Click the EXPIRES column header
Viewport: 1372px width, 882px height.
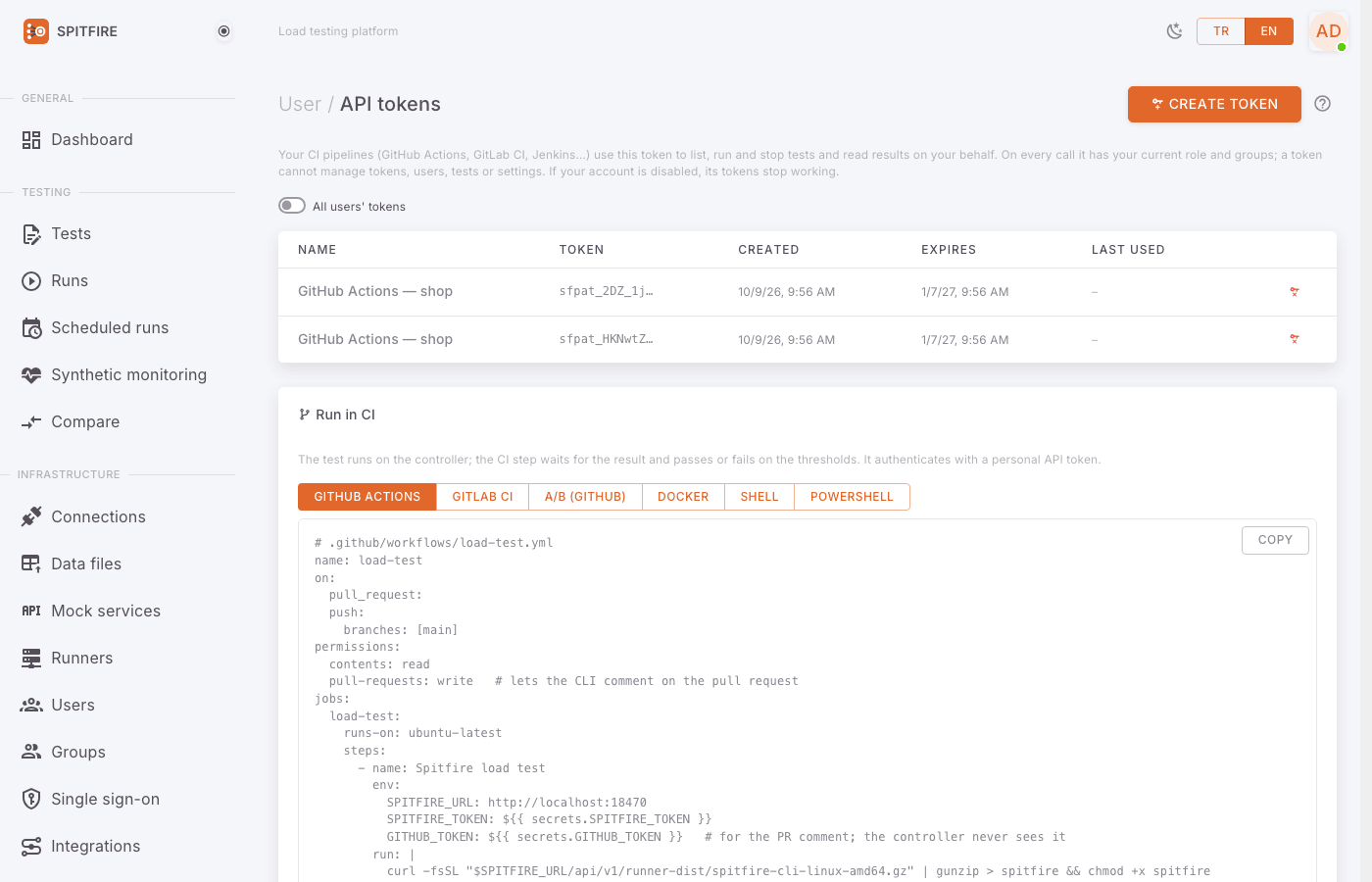pos(949,250)
